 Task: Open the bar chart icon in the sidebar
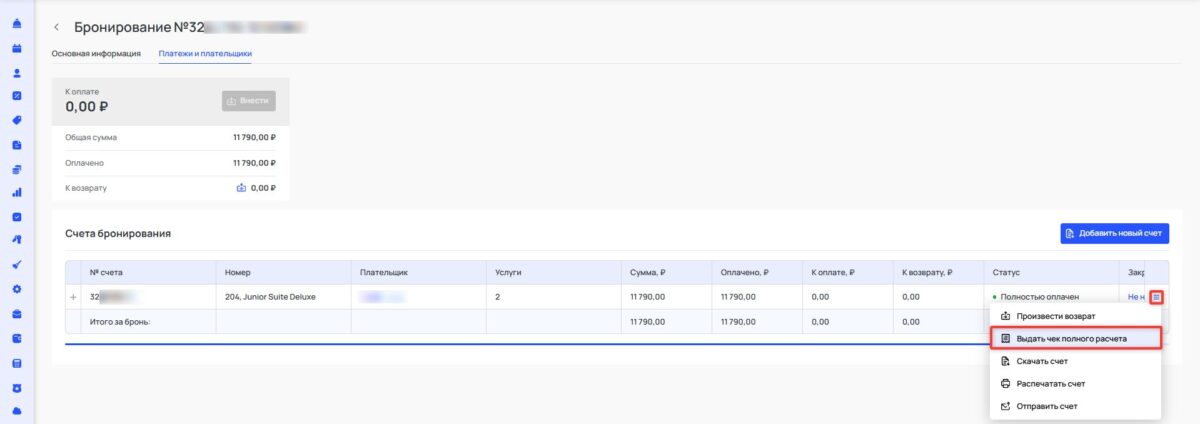(17, 192)
